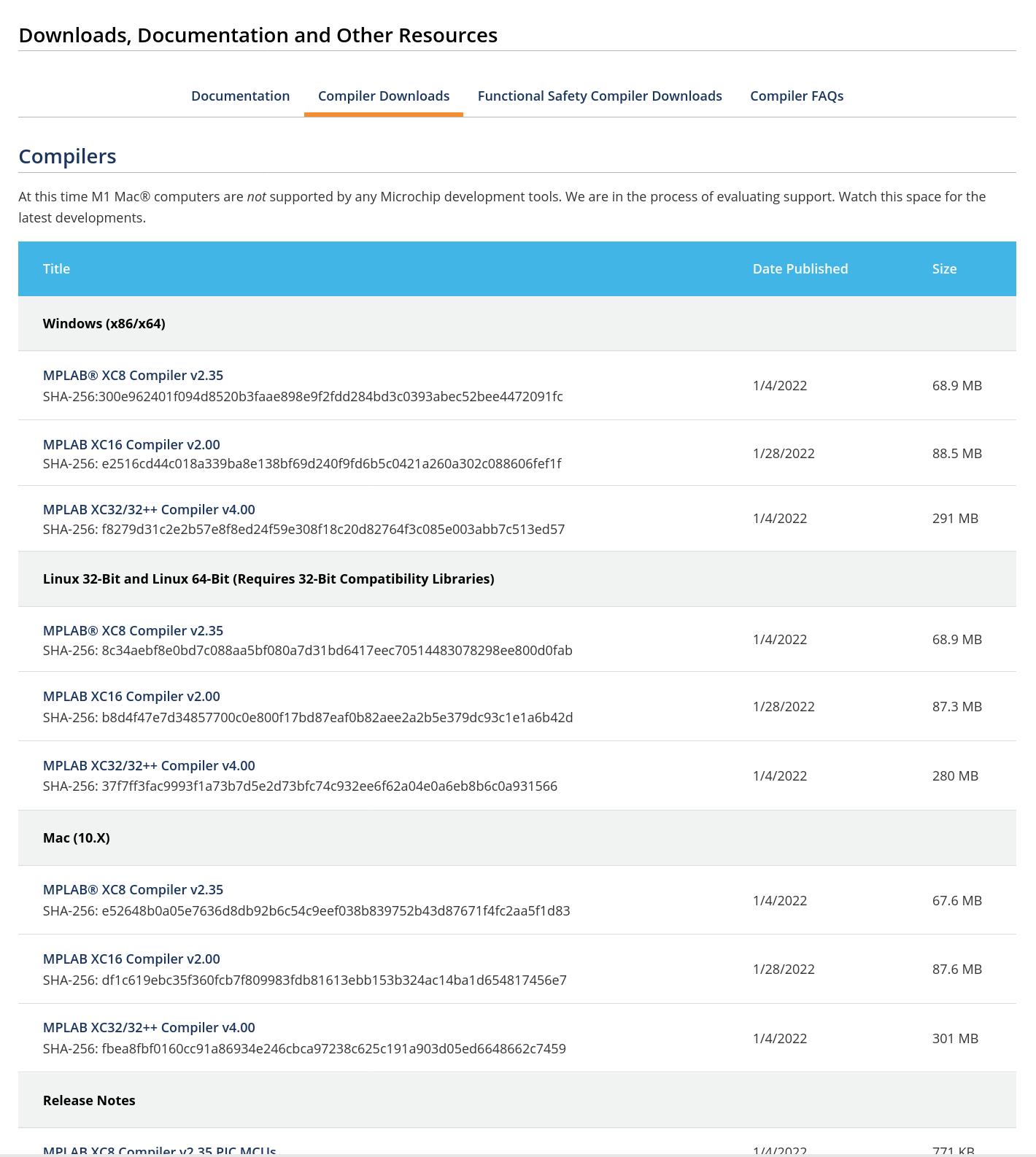Click the Compilers section heading
The width and height of the screenshot is (1036, 1157).
[x=67, y=157]
